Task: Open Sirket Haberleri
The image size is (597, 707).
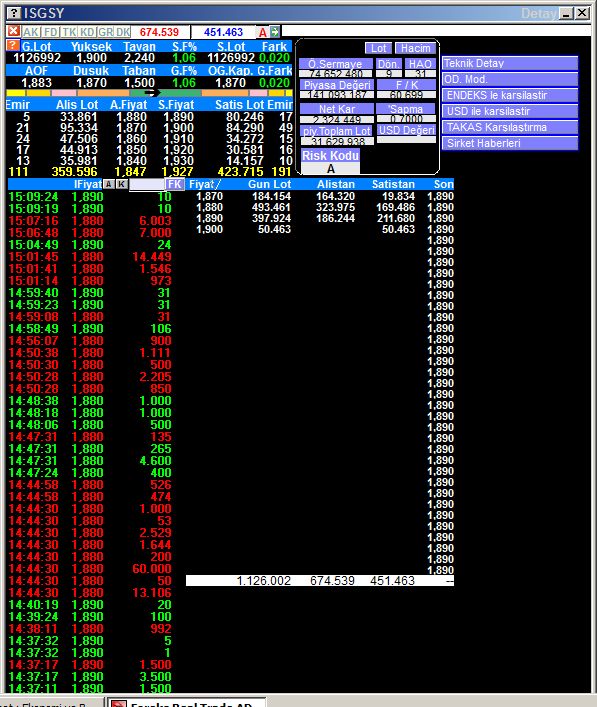Action: click(510, 143)
